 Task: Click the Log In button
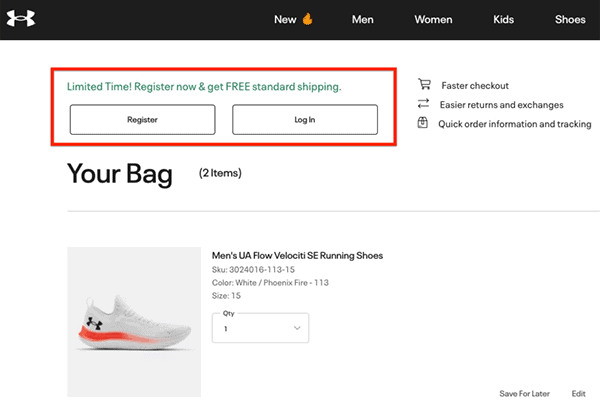[x=305, y=120]
